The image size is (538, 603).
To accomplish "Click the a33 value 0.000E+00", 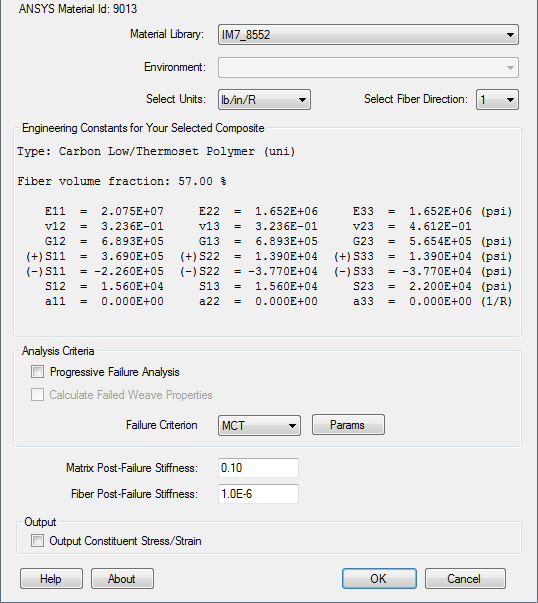I will (x=440, y=302).
